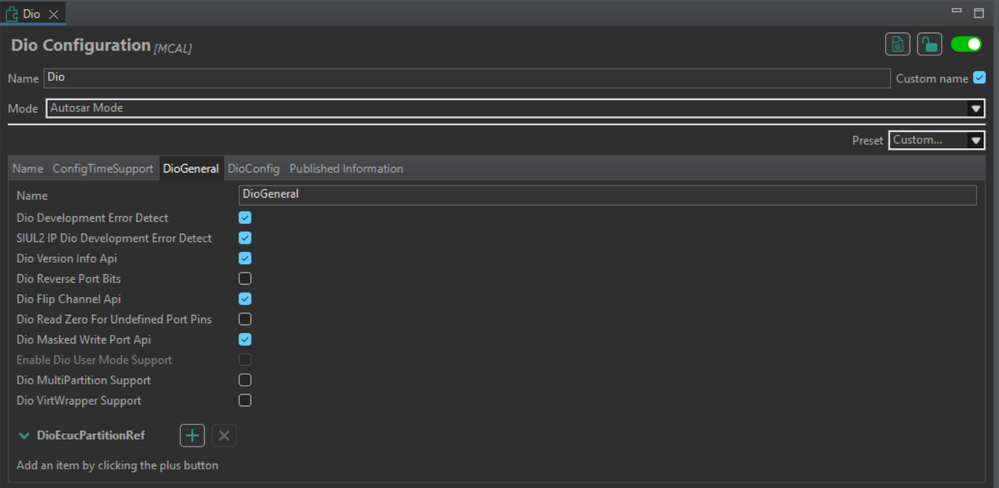Collapse the DioEcucPartitionRef section
Viewport: 999px width, 488px height.
tap(24, 436)
